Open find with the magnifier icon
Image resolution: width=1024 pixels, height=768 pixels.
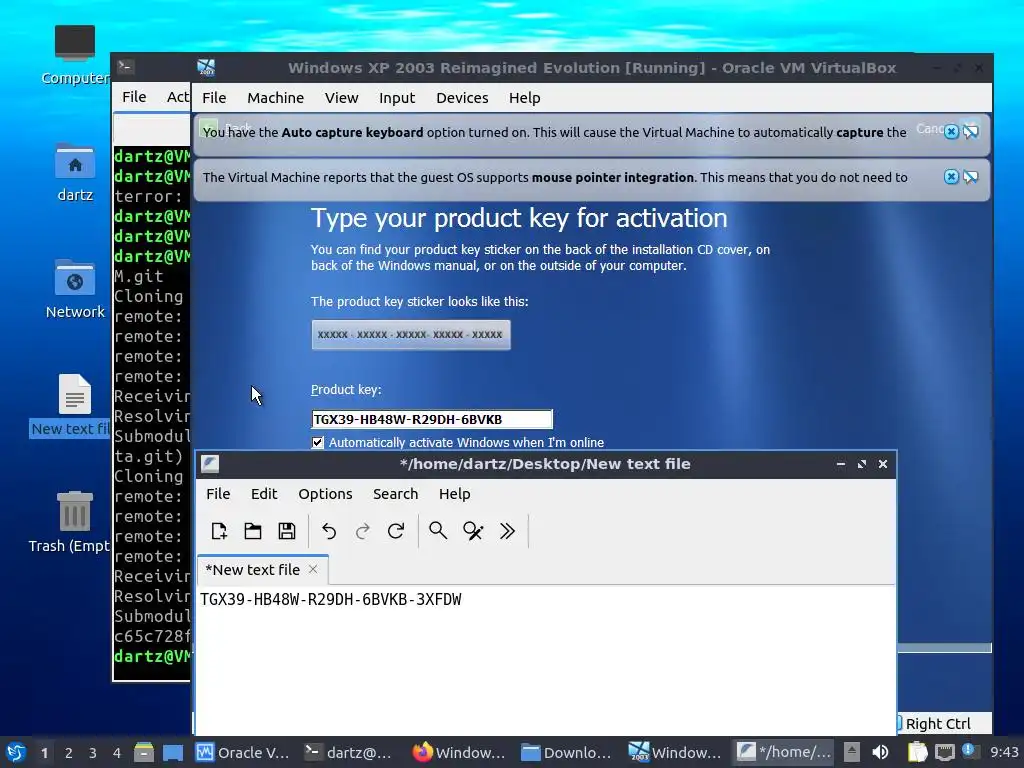[438, 531]
